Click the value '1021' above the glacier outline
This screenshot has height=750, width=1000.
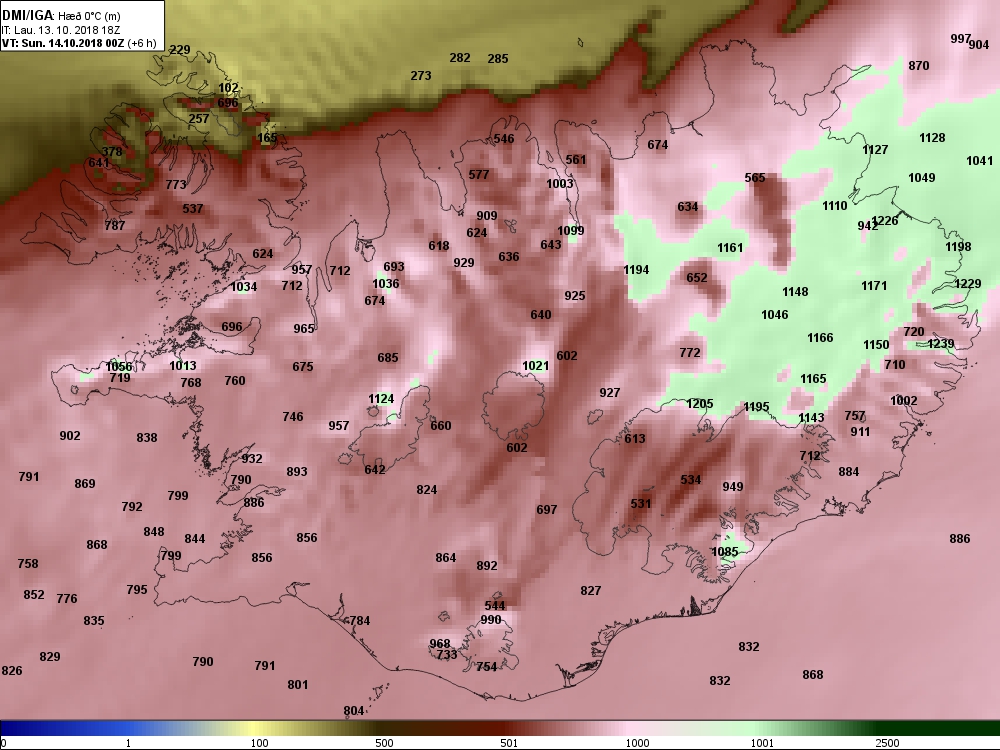coord(536,365)
